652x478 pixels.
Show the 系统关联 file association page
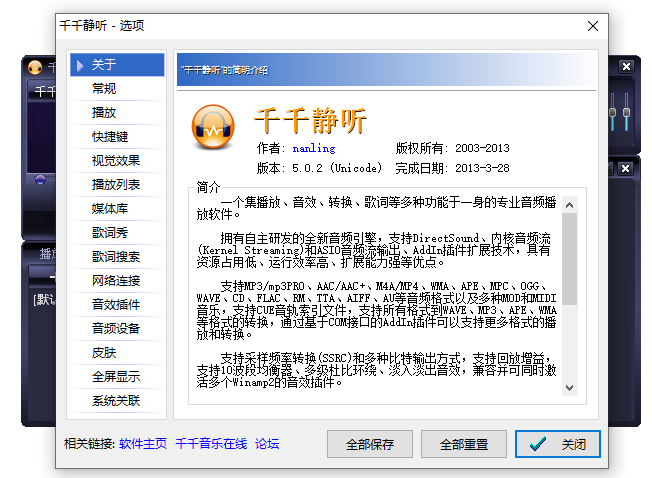tap(116, 401)
